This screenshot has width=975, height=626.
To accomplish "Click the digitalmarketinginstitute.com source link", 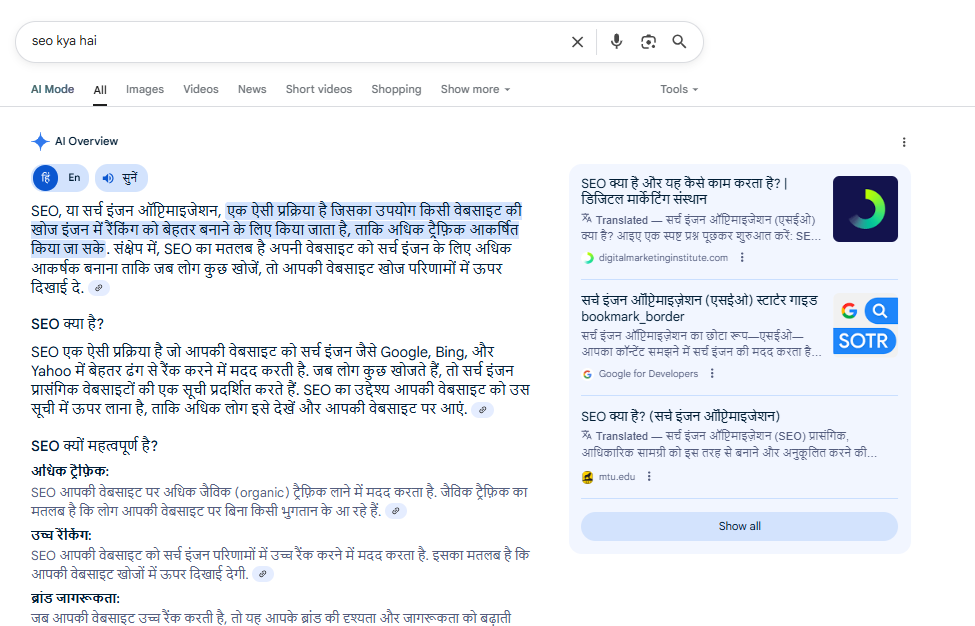I will pos(663,257).
